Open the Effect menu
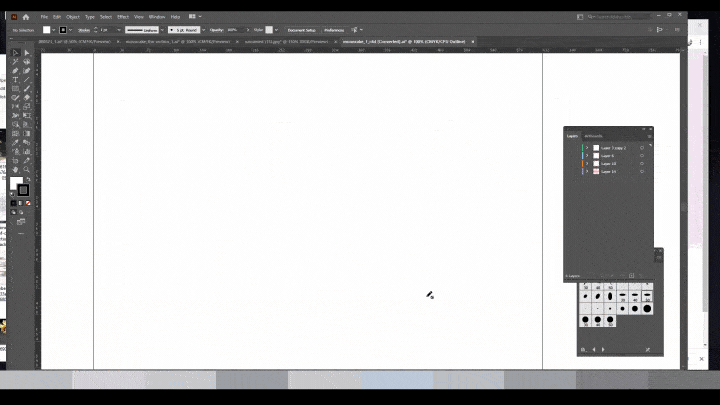 (x=123, y=17)
